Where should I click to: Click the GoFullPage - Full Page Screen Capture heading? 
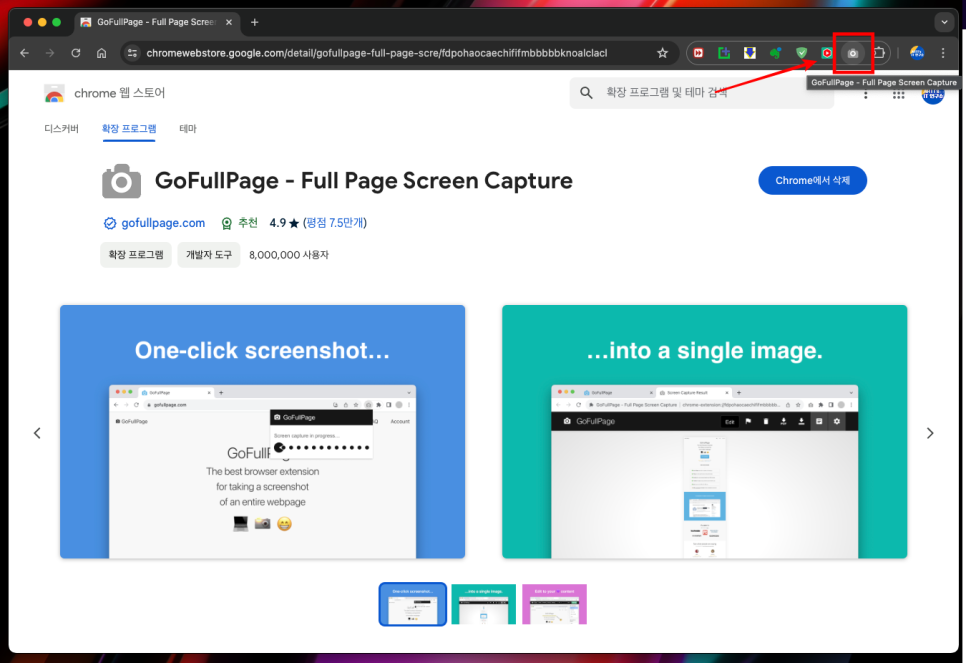coord(363,181)
